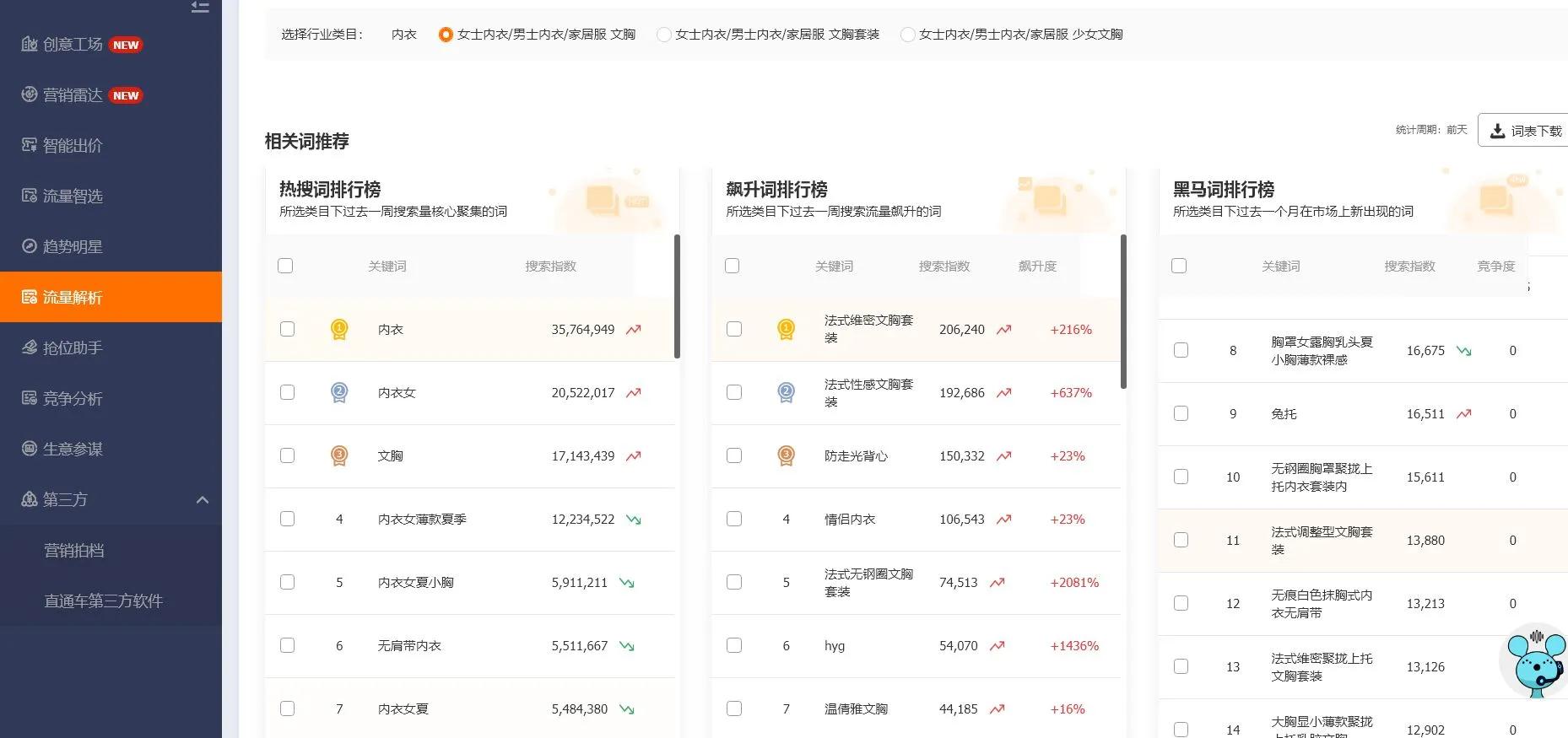This screenshot has width=1568, height=738.
Task: Click the +637% 飙升度 value
Action: point(1071,393)
